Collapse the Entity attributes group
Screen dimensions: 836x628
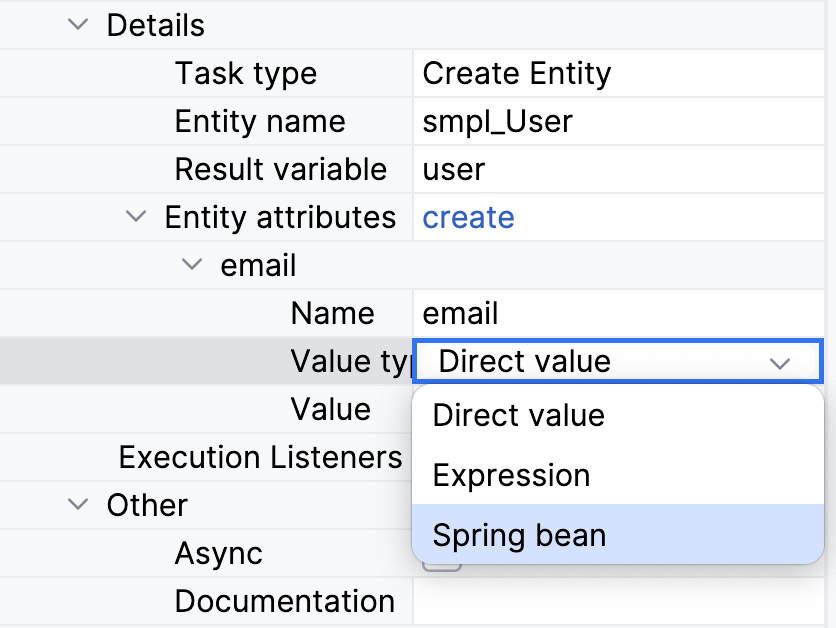(135, 218)
